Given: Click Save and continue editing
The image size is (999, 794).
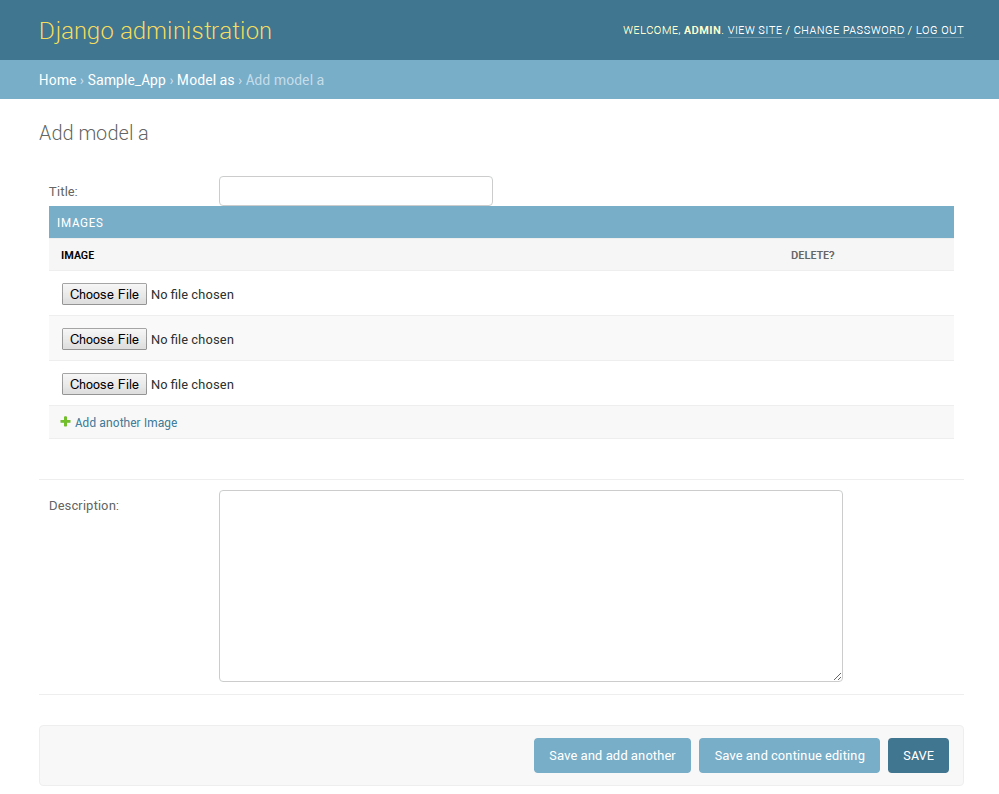Looking at the screenshot, I should point(789,756).
